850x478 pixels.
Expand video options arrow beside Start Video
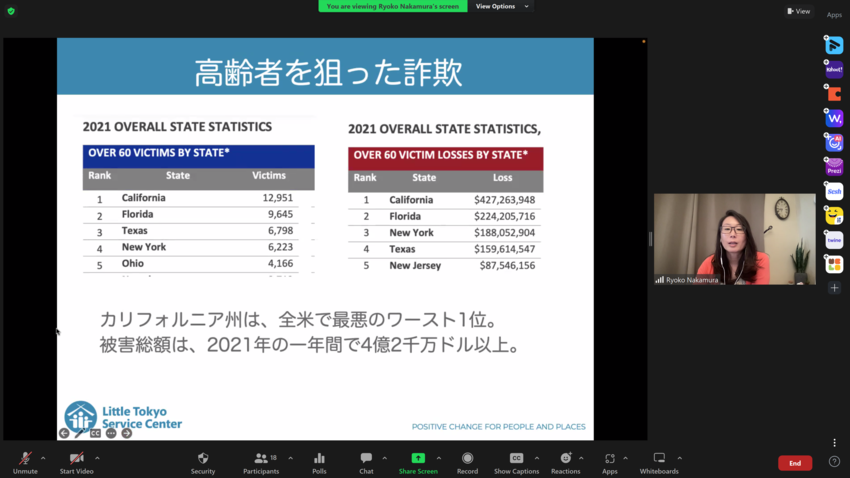(x=98, y=458)
